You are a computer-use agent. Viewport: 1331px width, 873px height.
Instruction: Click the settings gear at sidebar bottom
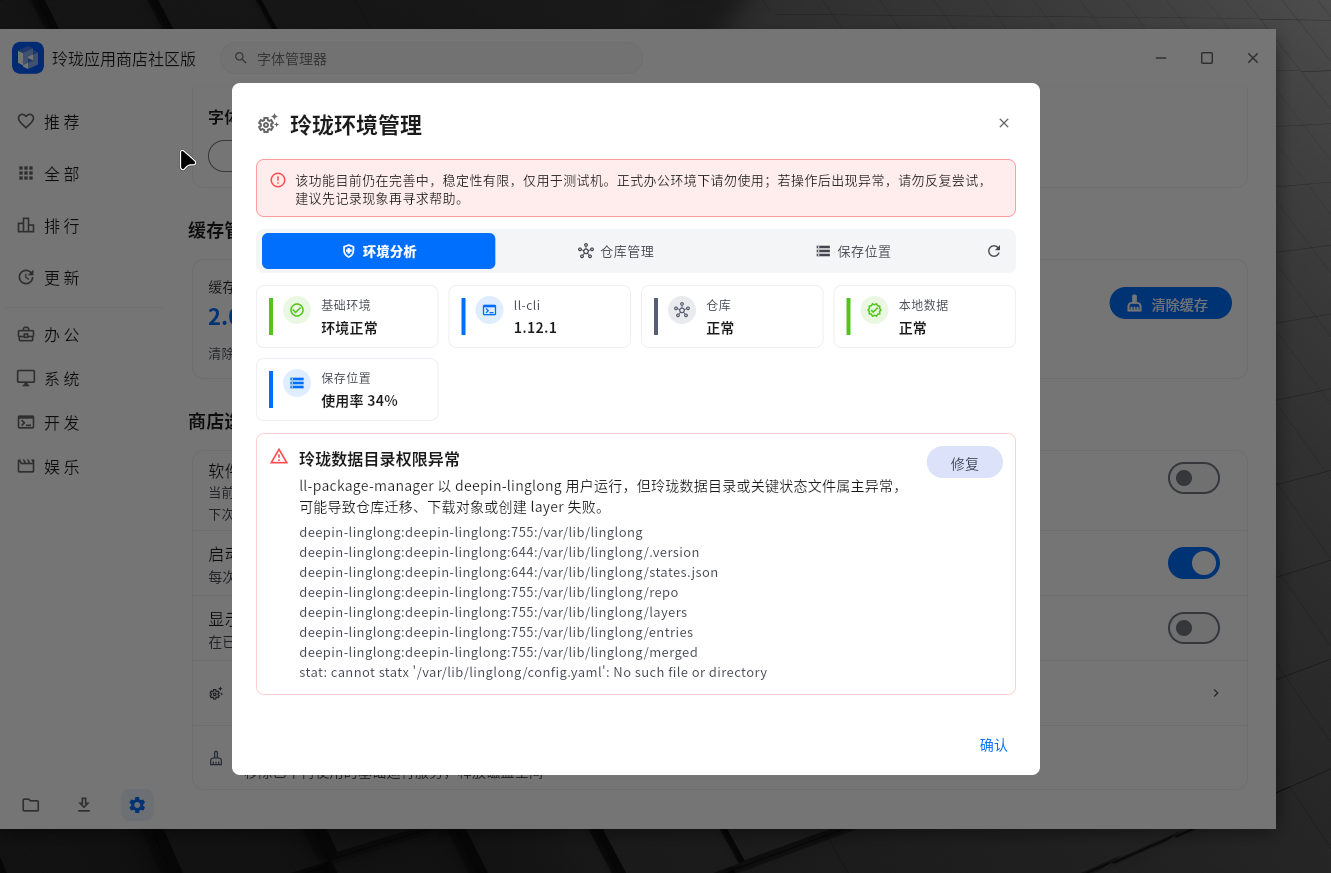click(x=137, y=805)
